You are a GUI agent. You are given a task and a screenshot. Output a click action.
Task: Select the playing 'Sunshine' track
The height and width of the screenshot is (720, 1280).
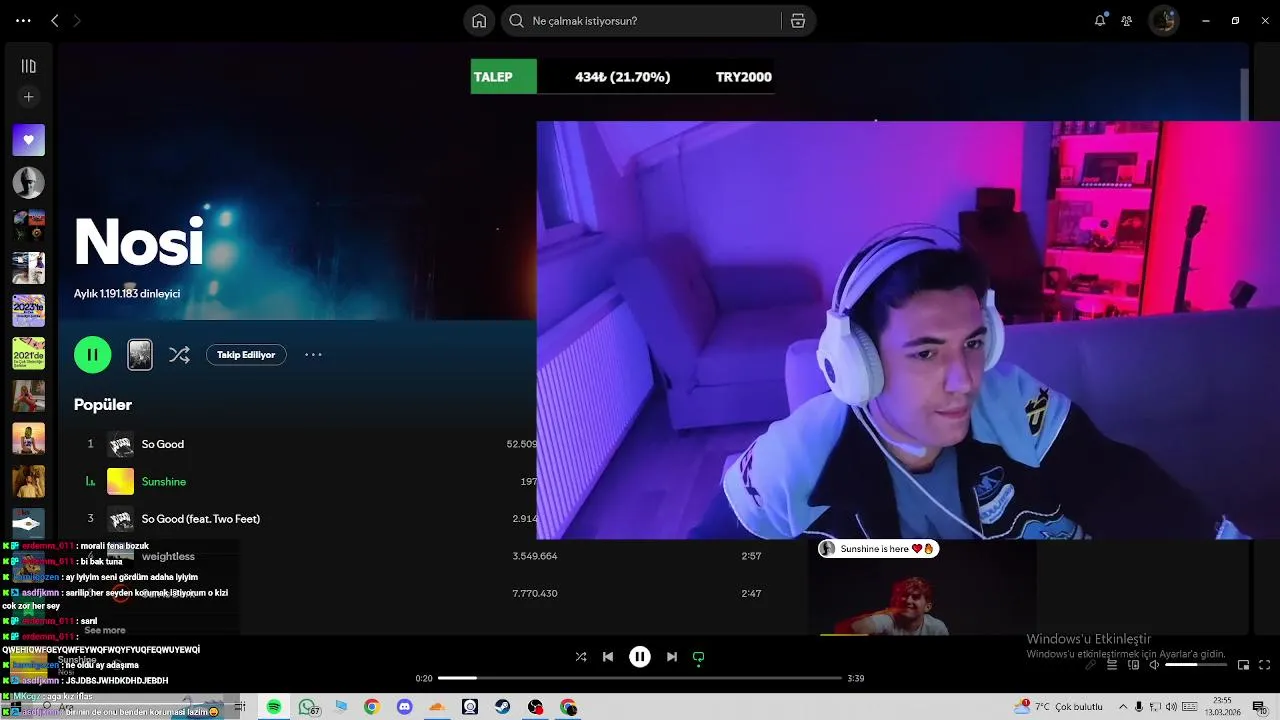click(164, 482)
